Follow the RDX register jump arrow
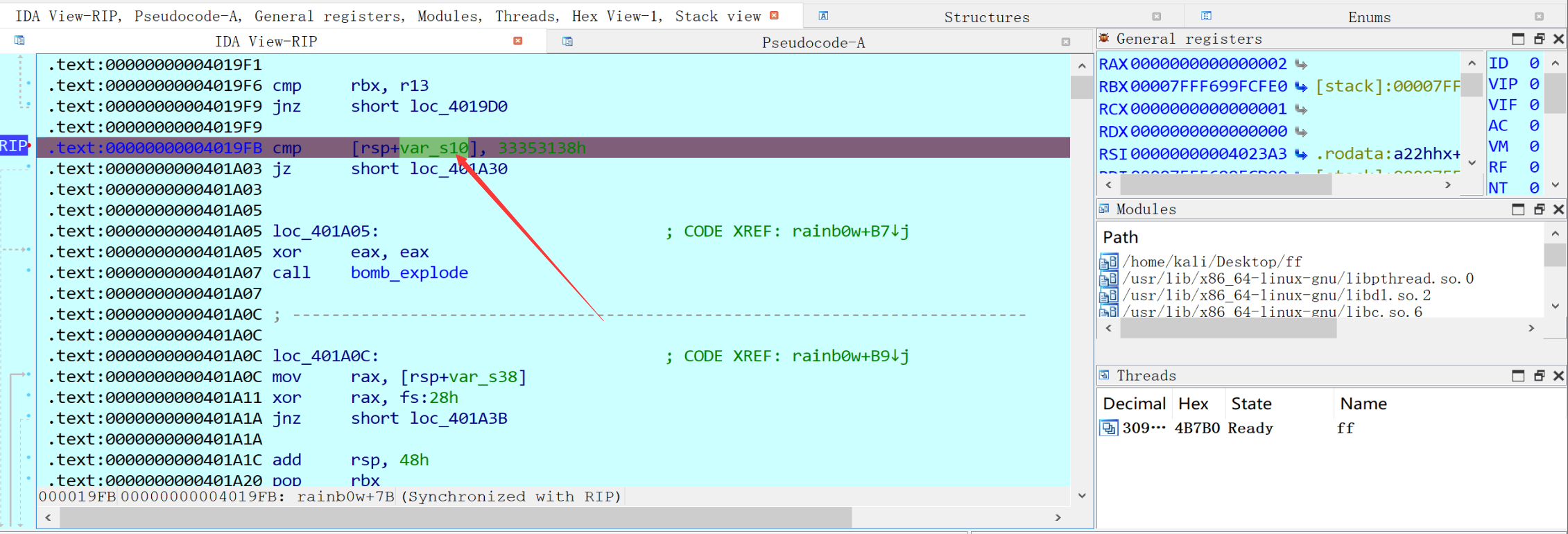 [1301, 132]
